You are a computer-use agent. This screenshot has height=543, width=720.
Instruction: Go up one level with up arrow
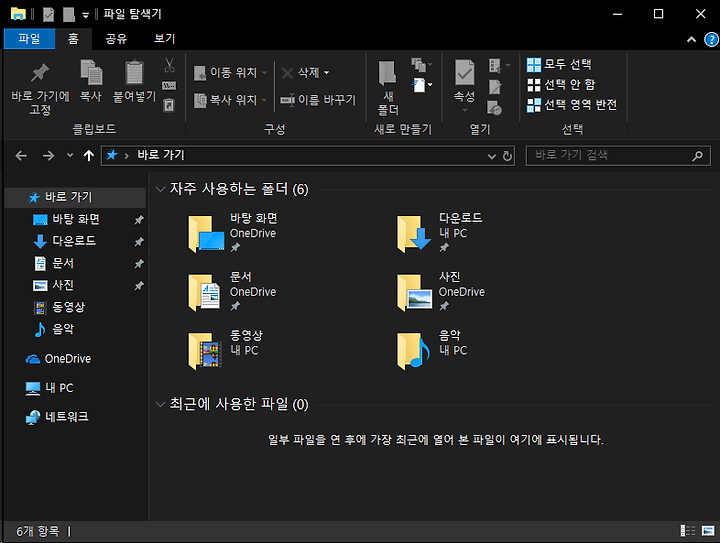[x=89, y=156]
